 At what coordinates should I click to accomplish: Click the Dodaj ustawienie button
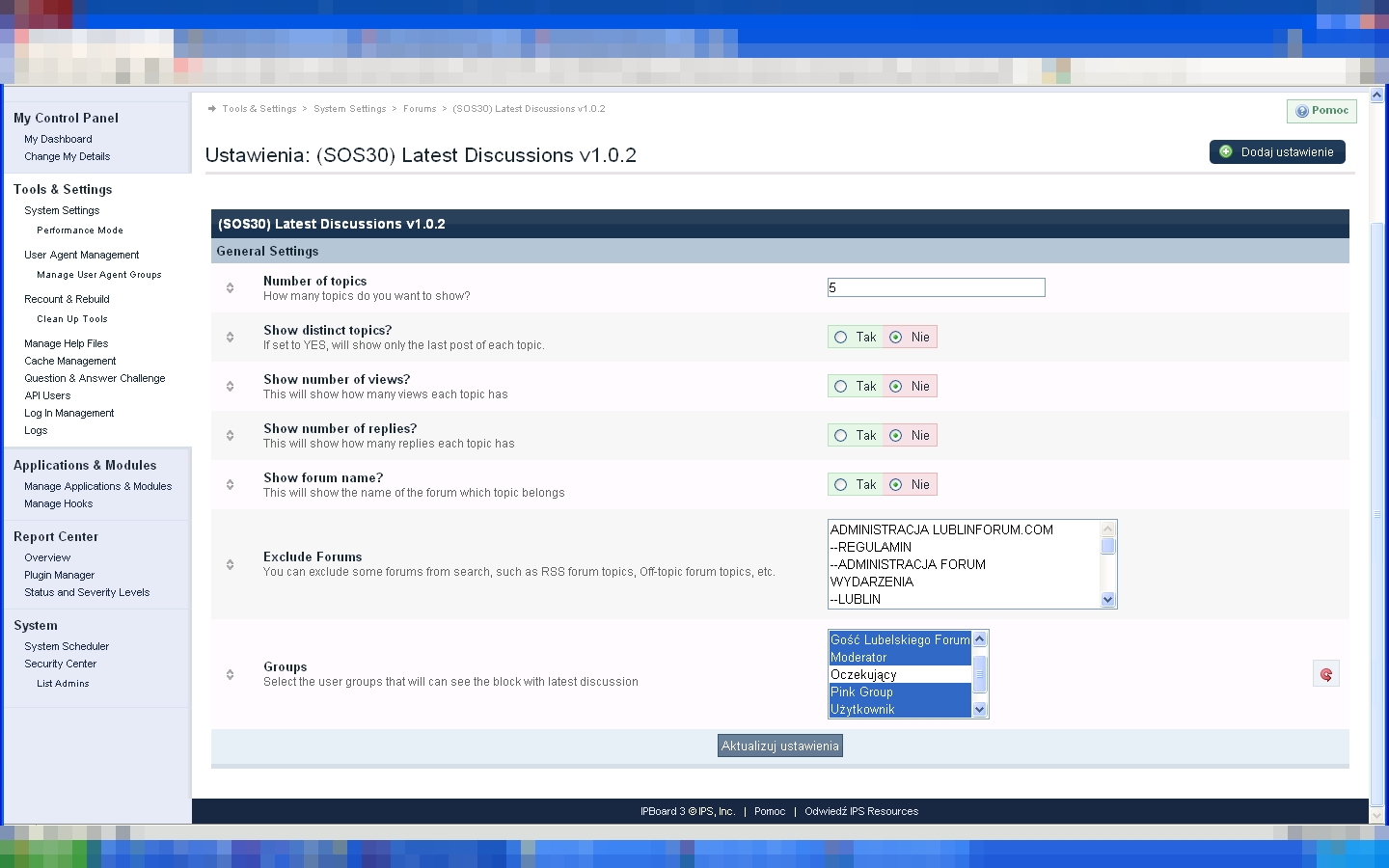coord(1276,152)
